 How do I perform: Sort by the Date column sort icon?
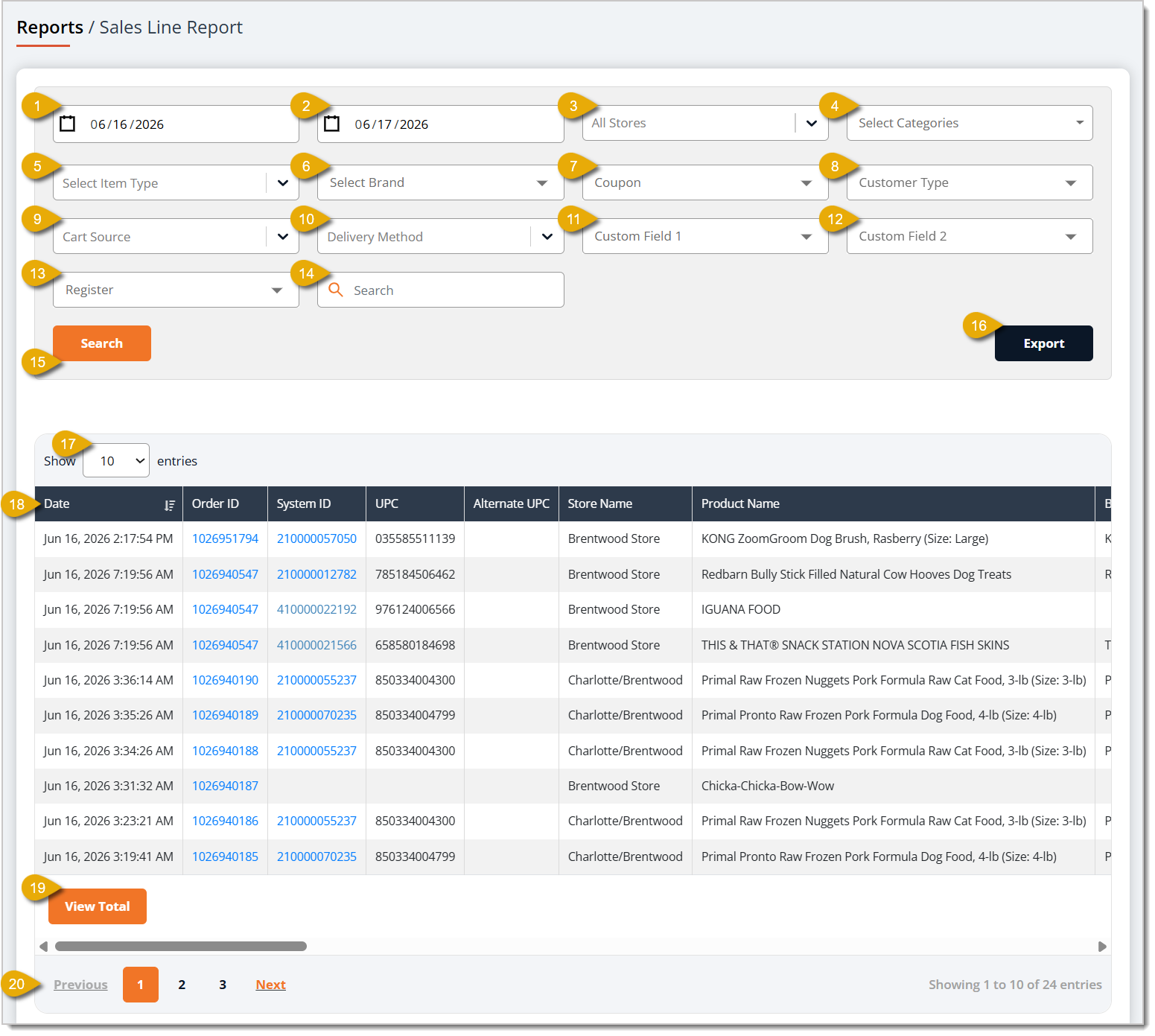point(170,505)
